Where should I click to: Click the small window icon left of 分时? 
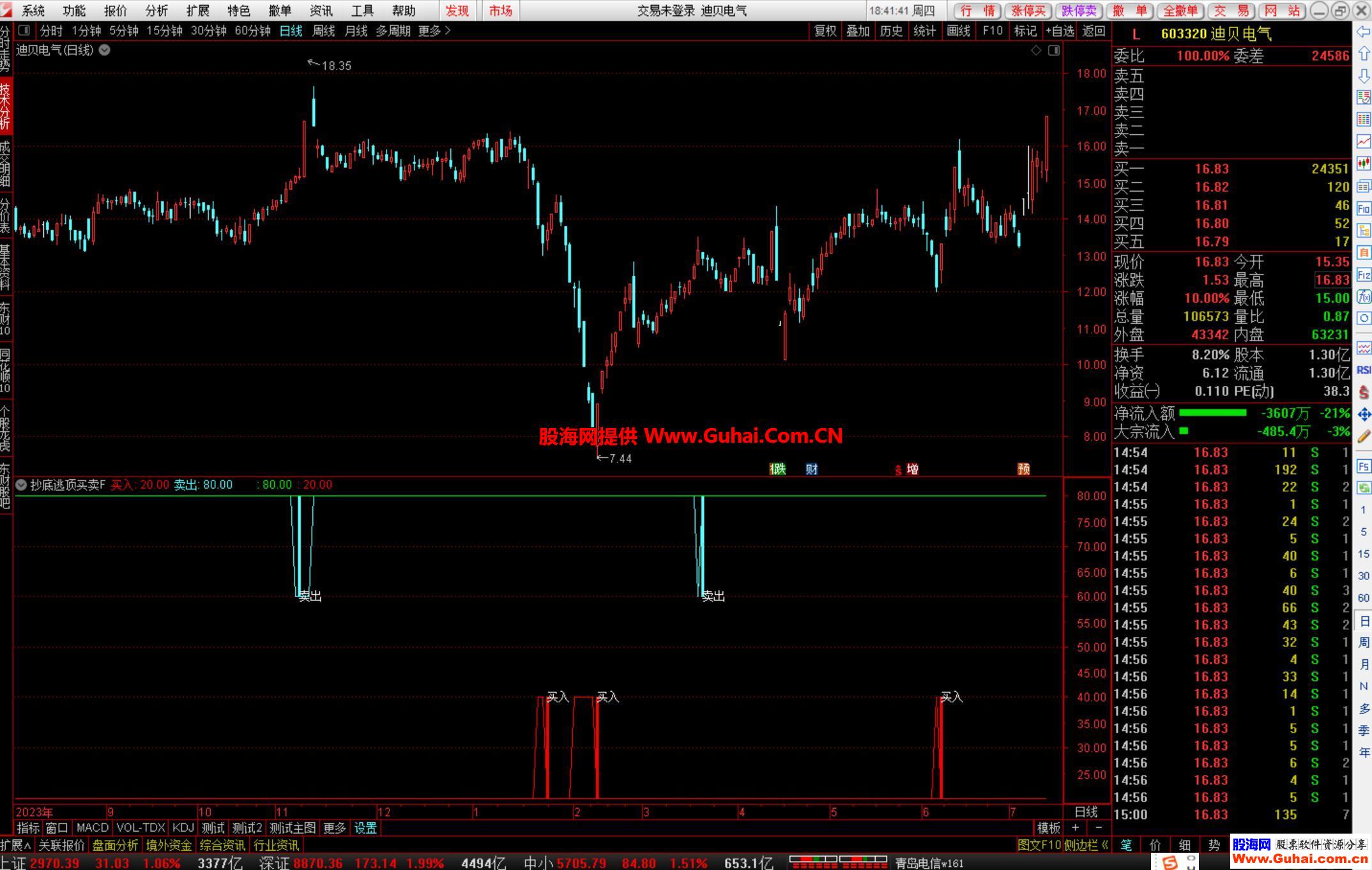(x=24, y=30)
